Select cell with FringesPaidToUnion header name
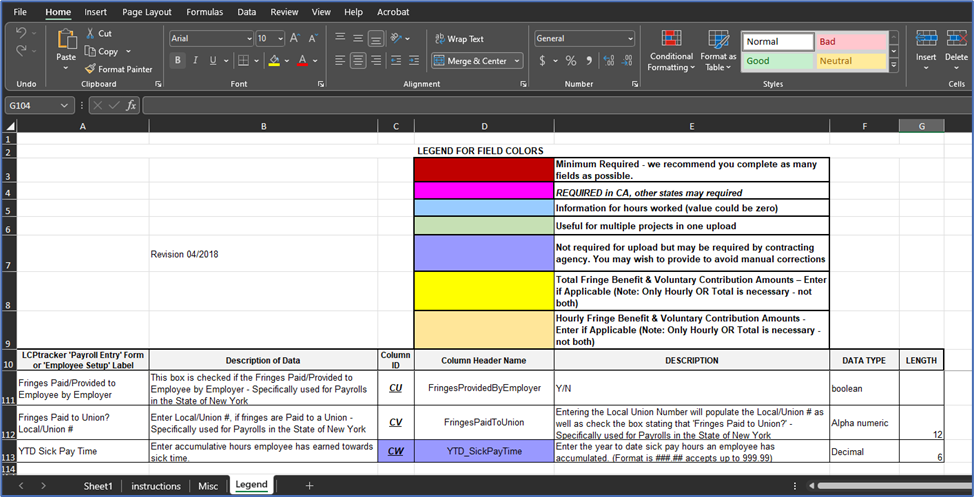The height and width of the screenshot is (497, 974). [484, 422]
